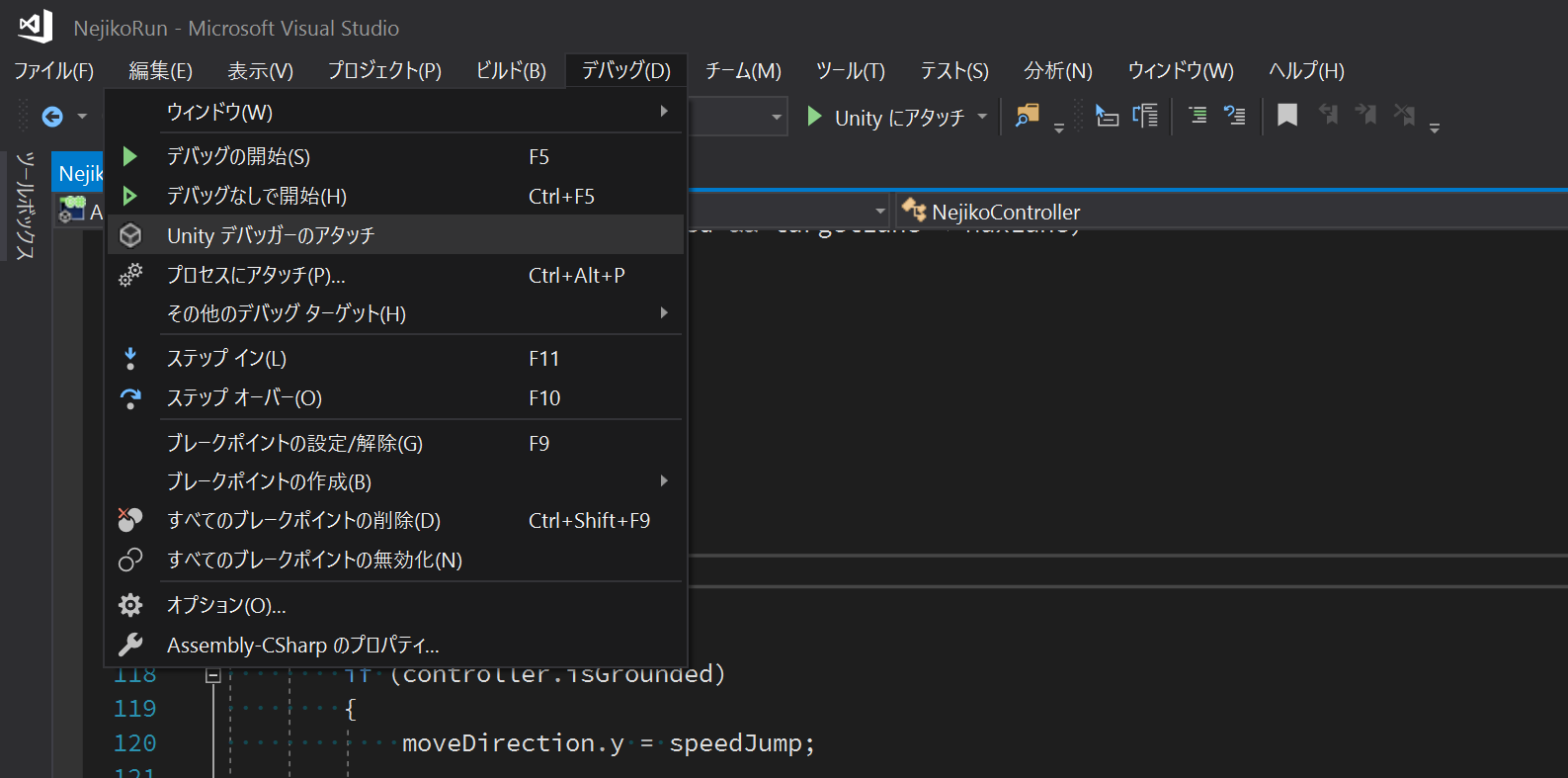Collapse the if block on line 118

tap(212, 675)
